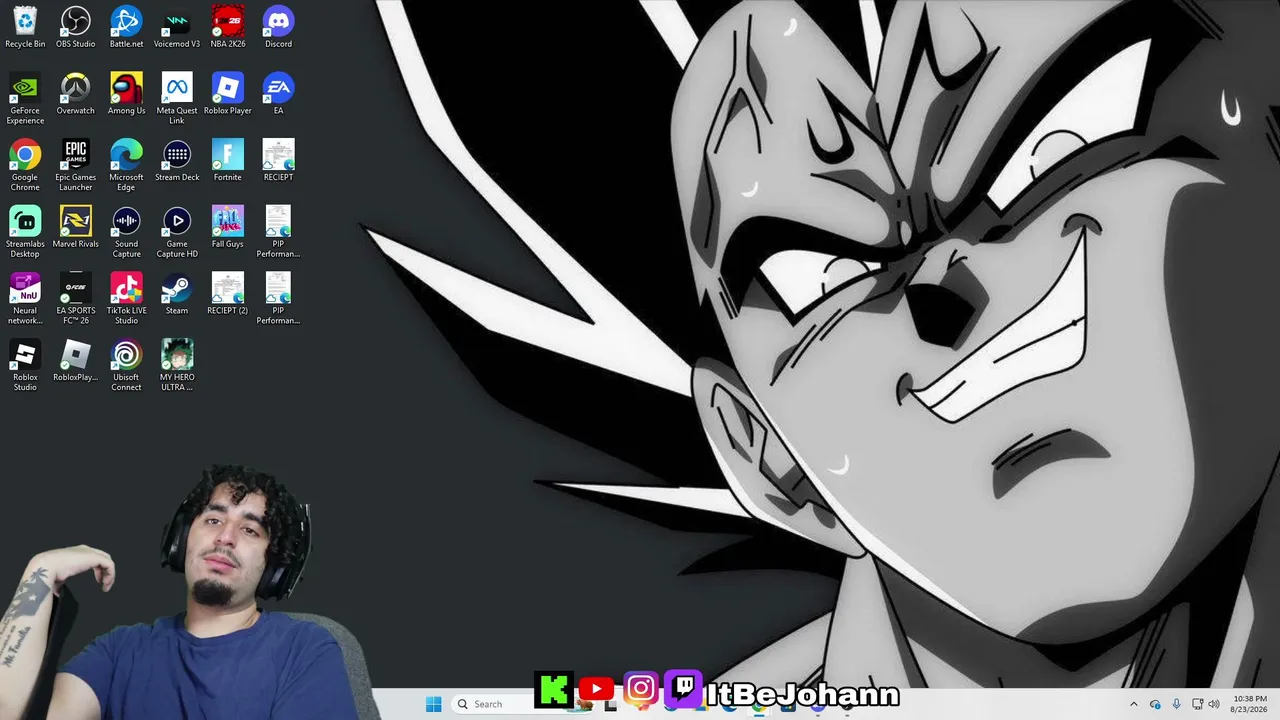Launch Ubisoft Connect from the desktop
The height and width of the screenshot is (720, 1280).
click(x=126, y=365)
